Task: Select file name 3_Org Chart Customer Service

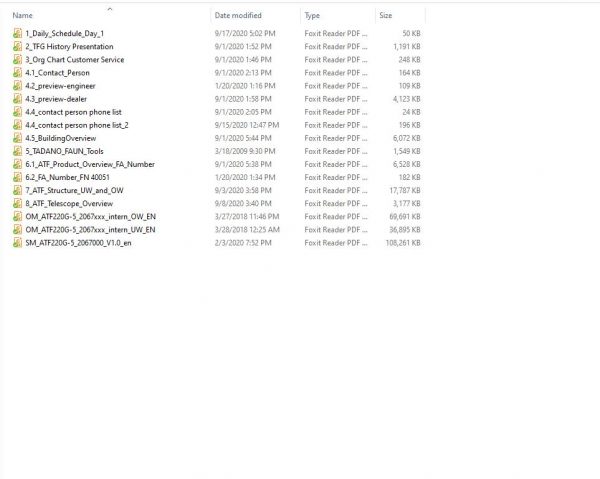Action: pyautogui.click(x=75, y=60)
